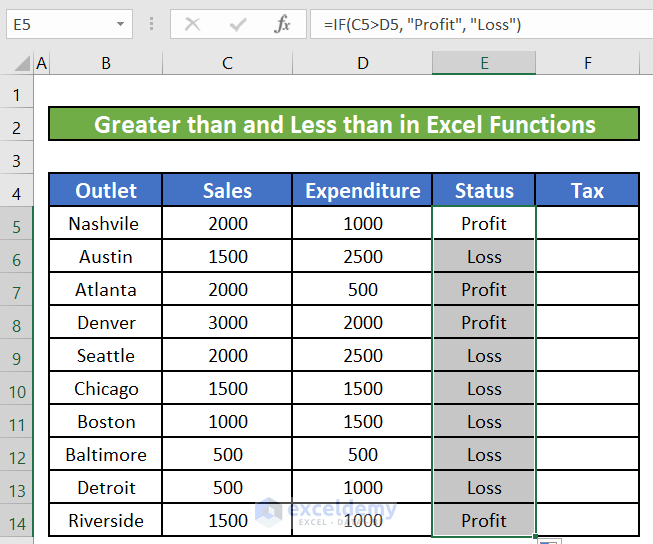
Task: Click the Nashvile outlet cell
Action: 105,223
